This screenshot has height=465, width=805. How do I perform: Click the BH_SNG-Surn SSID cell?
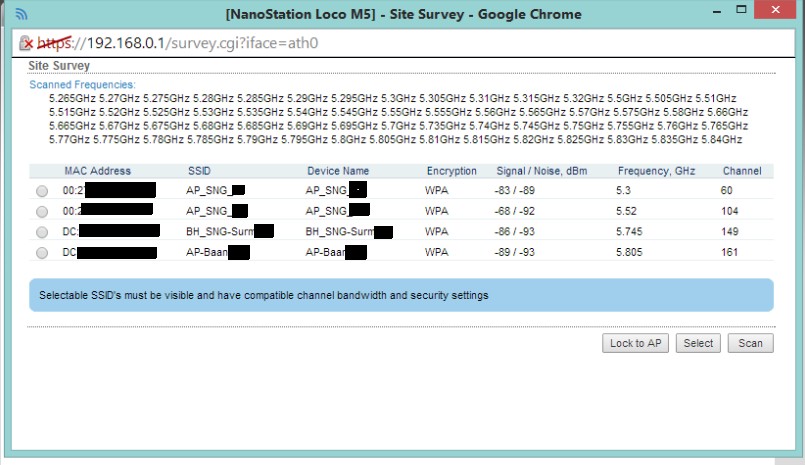[x=229, y=231]
